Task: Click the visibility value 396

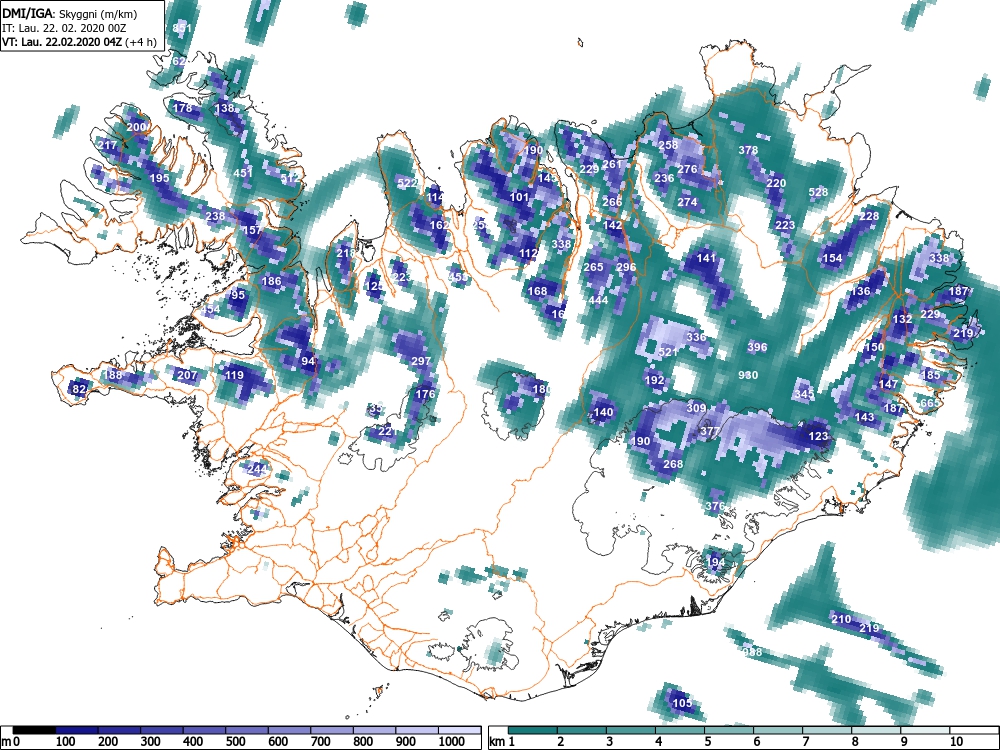Action: click(x=757, y=347)
